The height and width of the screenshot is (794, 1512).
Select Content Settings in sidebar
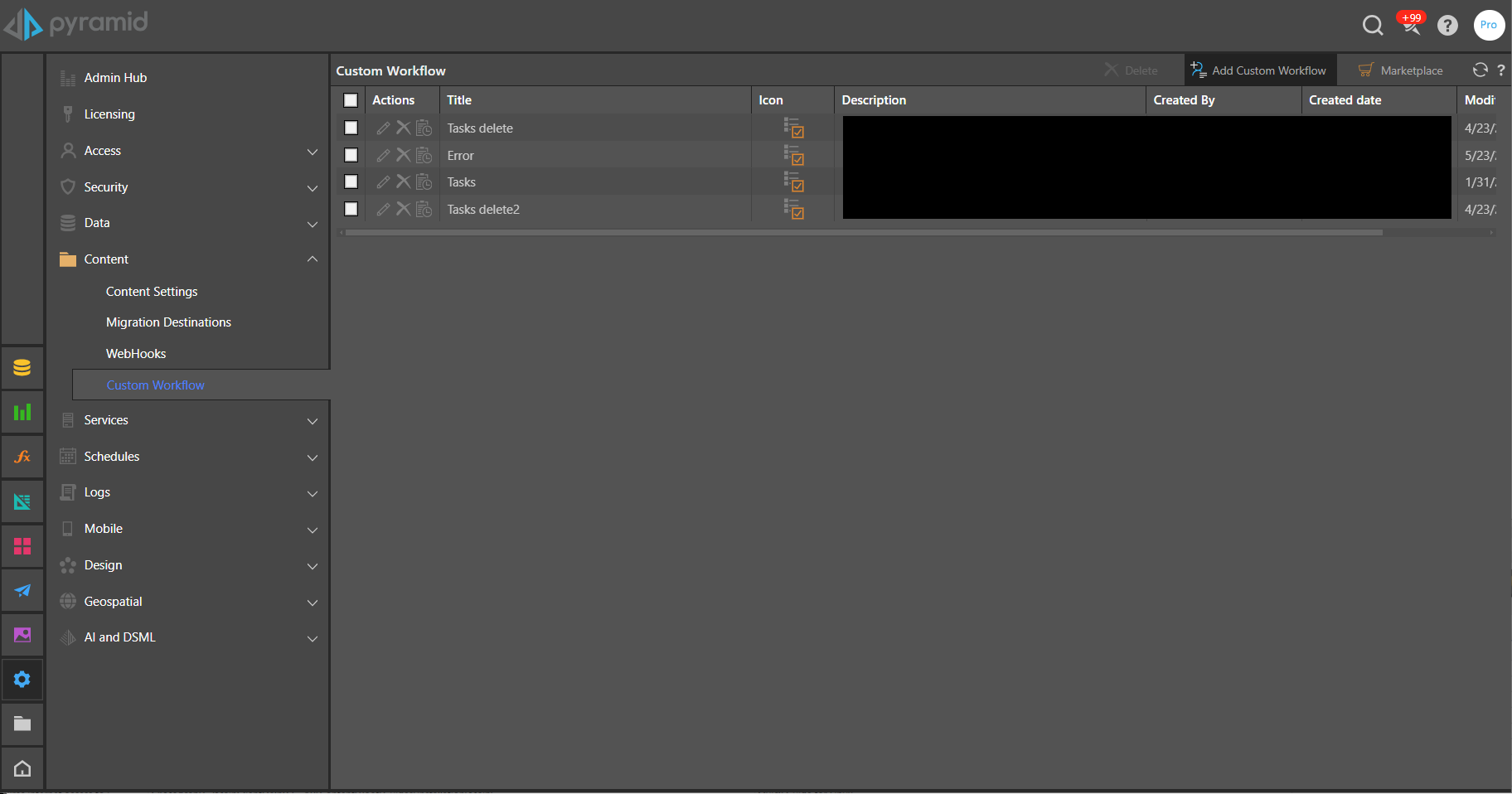[x=152, y=292]
